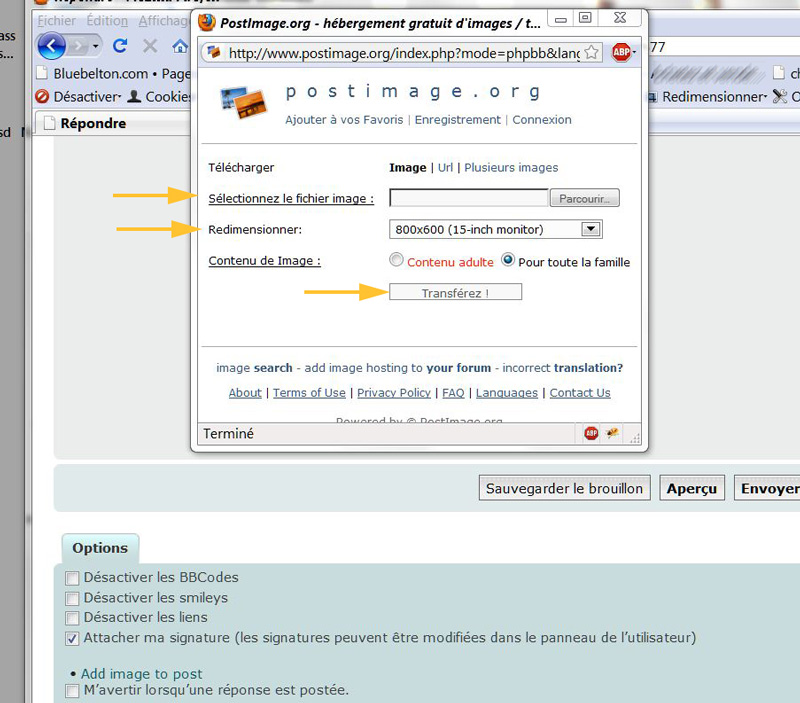Open the Connexion link
The height and width of the screenshot is (703, 800).
click(542, 119)
